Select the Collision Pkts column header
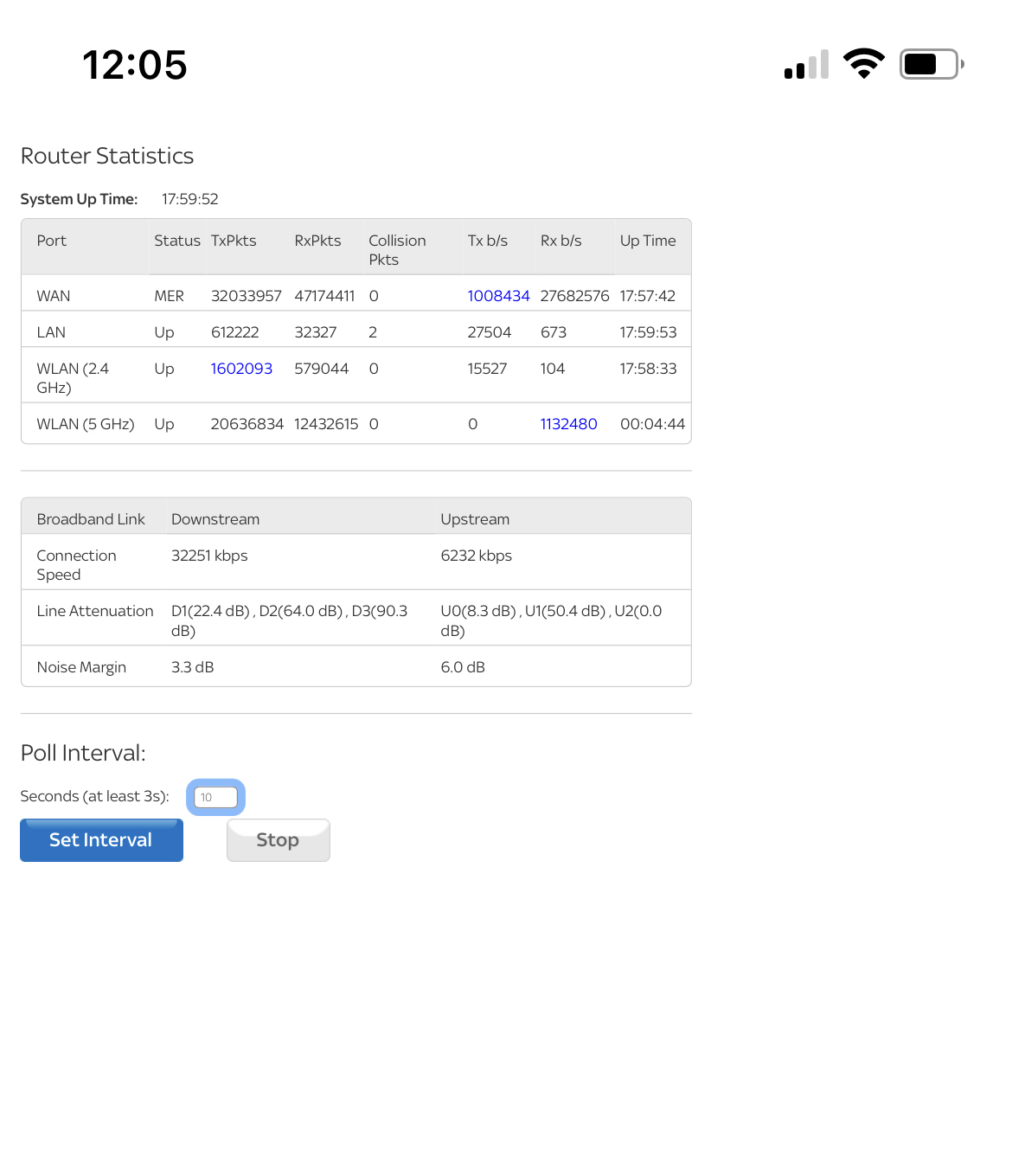 tap(397, 250)
